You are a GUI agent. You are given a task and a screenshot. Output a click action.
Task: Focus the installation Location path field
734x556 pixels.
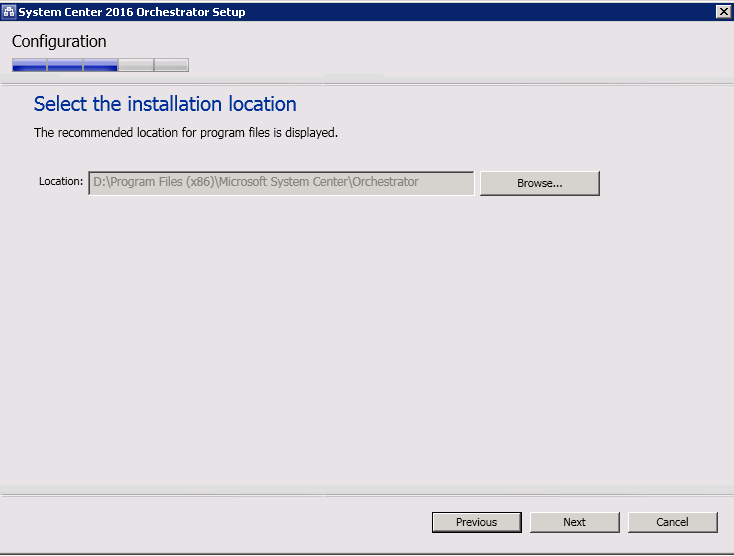coord(281,183)
